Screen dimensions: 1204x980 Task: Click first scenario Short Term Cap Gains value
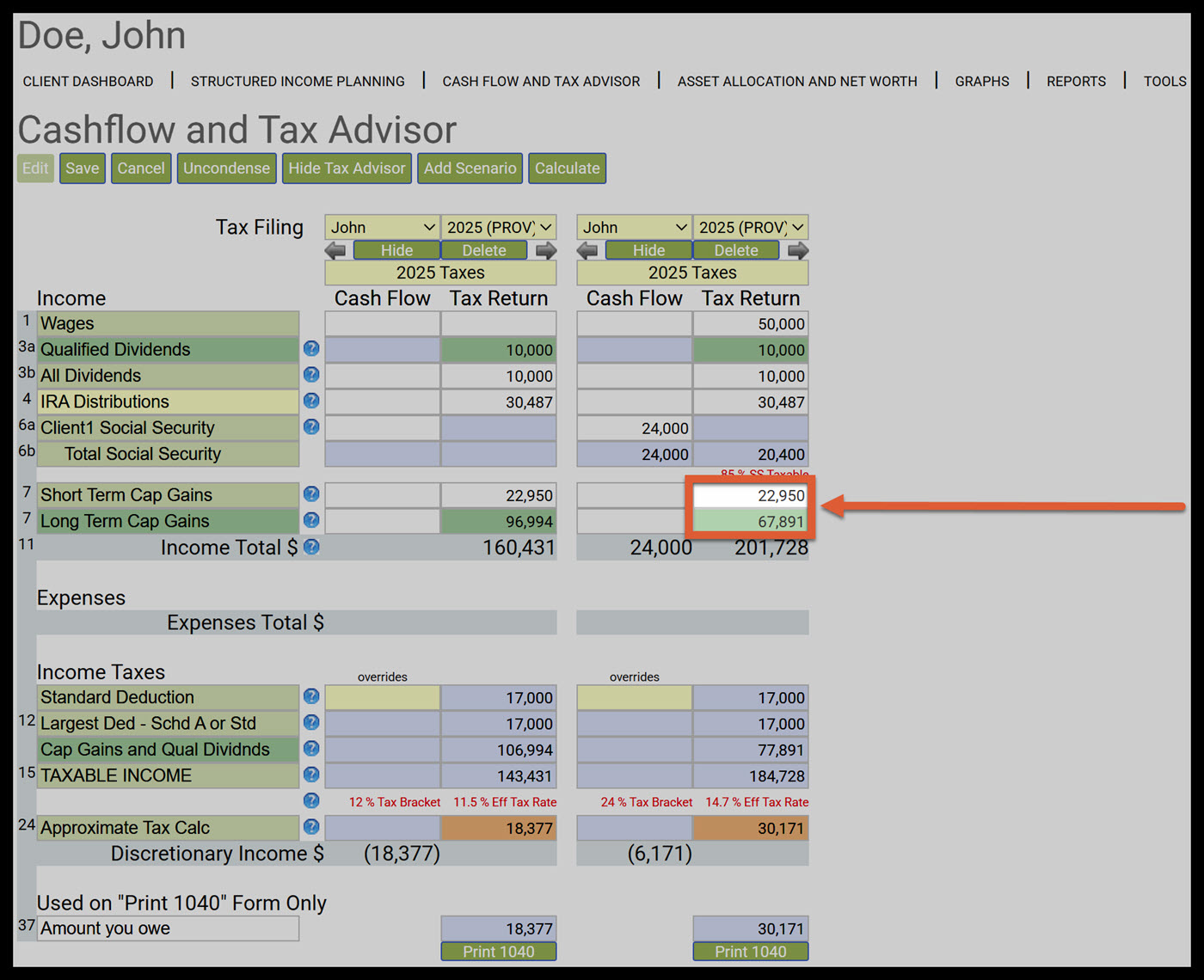[x=499, y=495]
